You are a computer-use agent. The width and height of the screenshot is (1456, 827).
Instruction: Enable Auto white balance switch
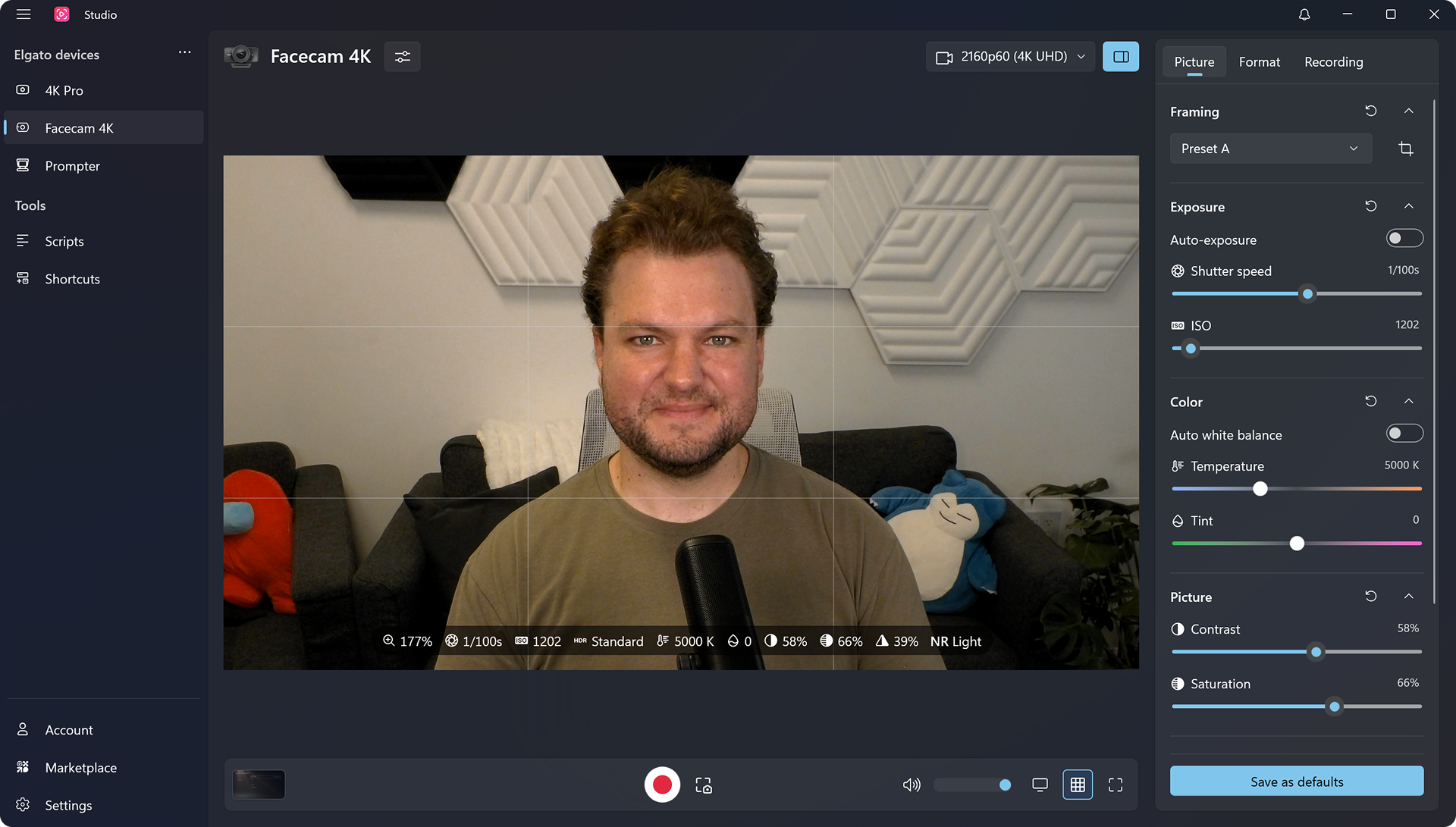coord(1404,434)
